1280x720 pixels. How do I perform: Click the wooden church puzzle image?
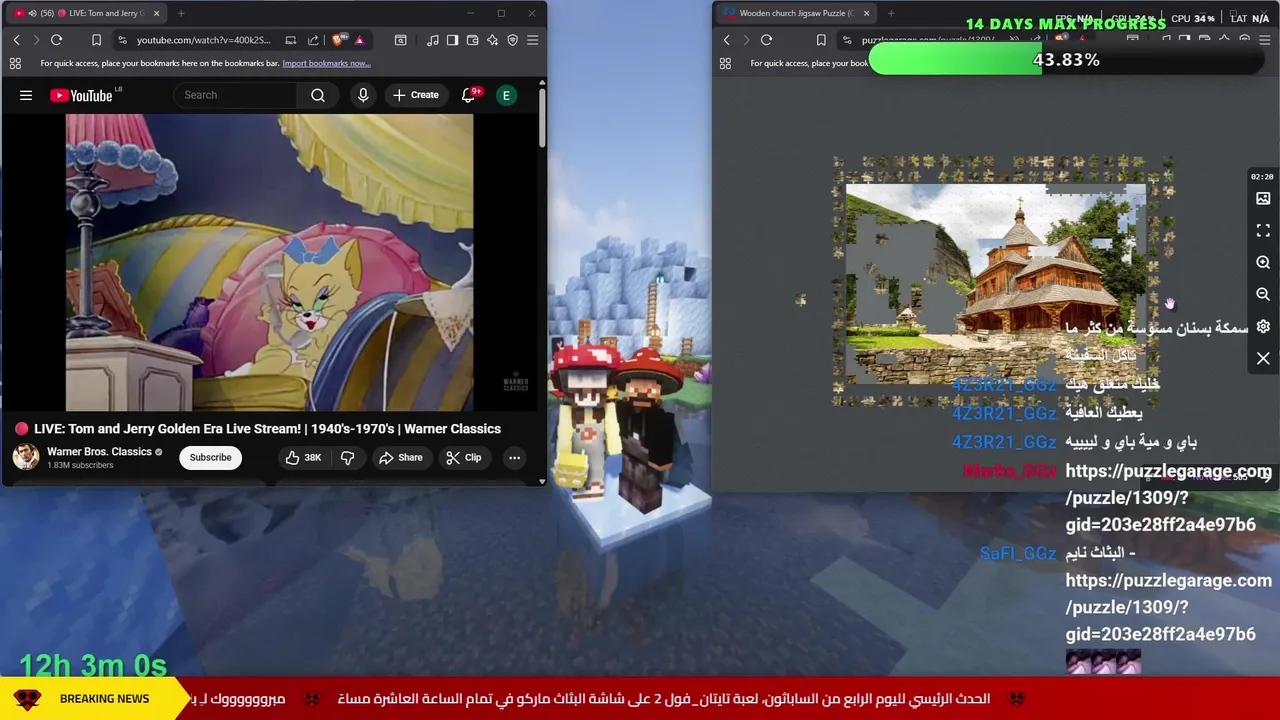[x=996, y=284]
